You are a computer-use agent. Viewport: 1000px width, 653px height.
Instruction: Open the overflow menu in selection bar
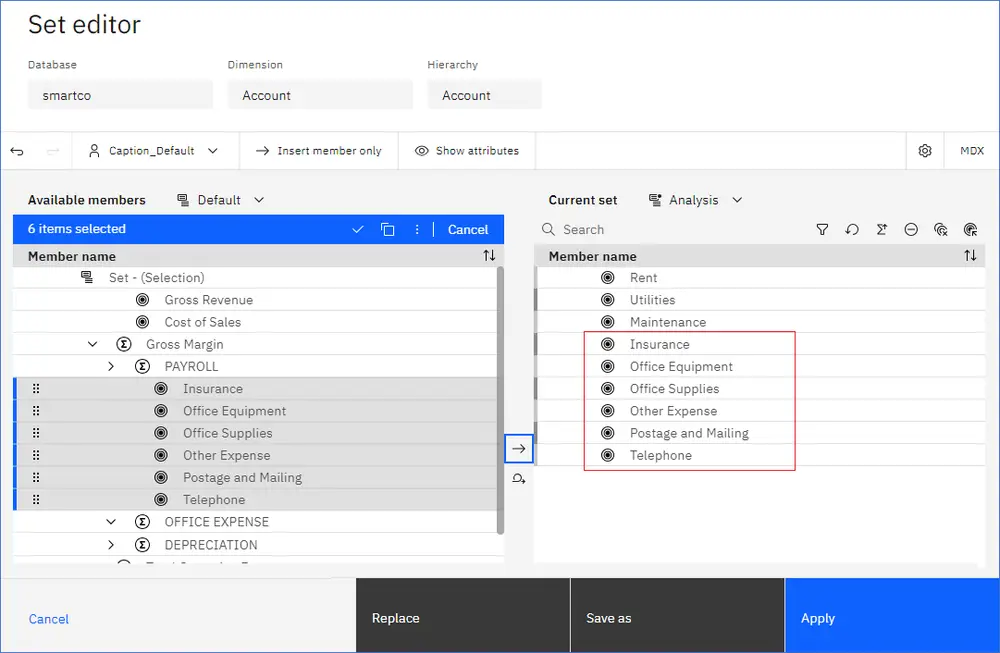coord(417,230)
